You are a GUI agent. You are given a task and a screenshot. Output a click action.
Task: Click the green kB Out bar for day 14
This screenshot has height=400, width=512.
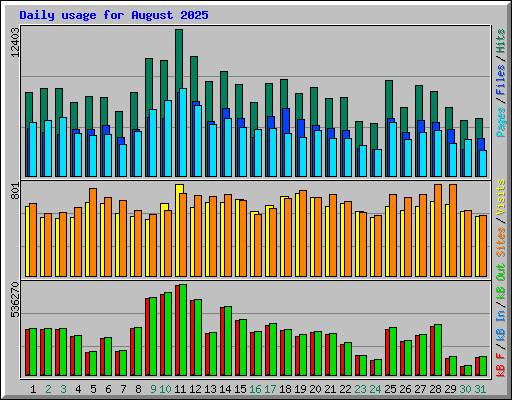228,341
